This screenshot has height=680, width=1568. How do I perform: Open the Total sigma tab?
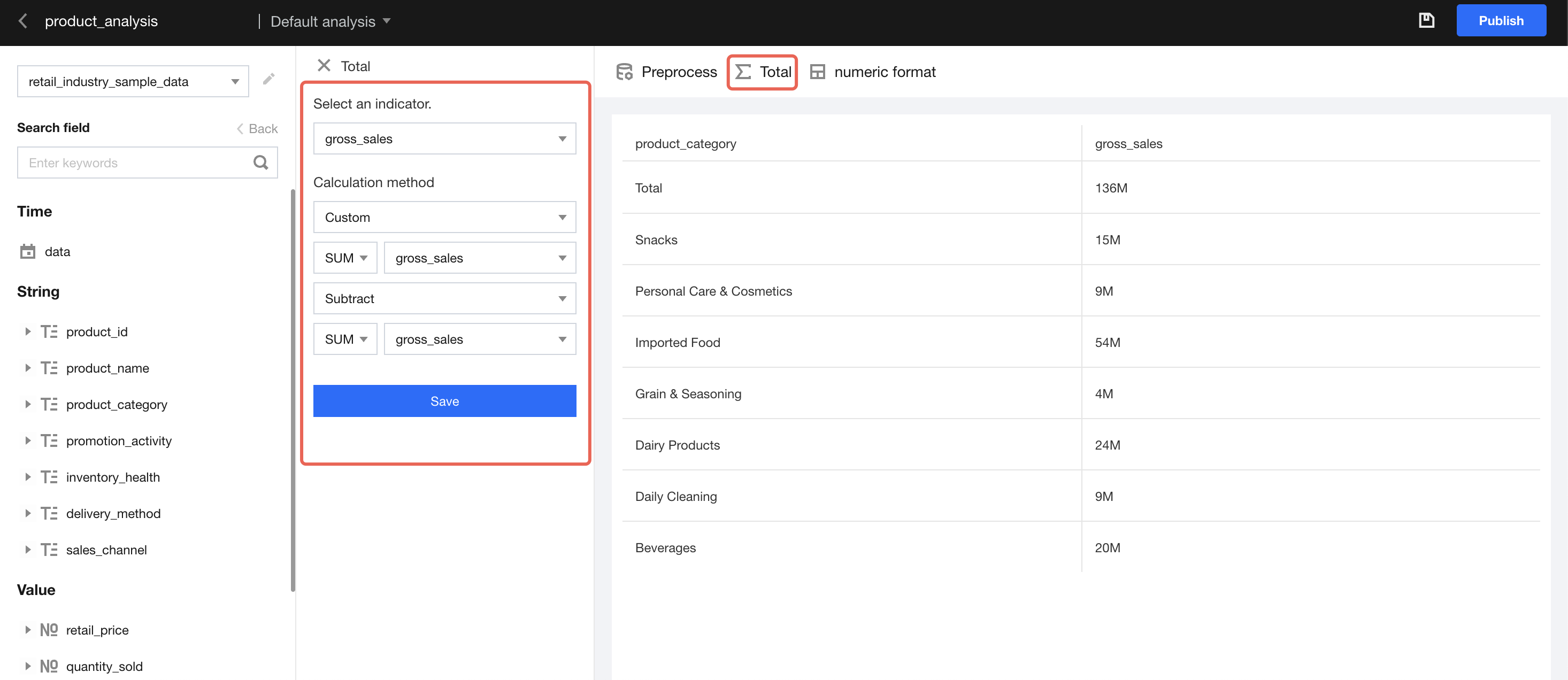point(762,72)
